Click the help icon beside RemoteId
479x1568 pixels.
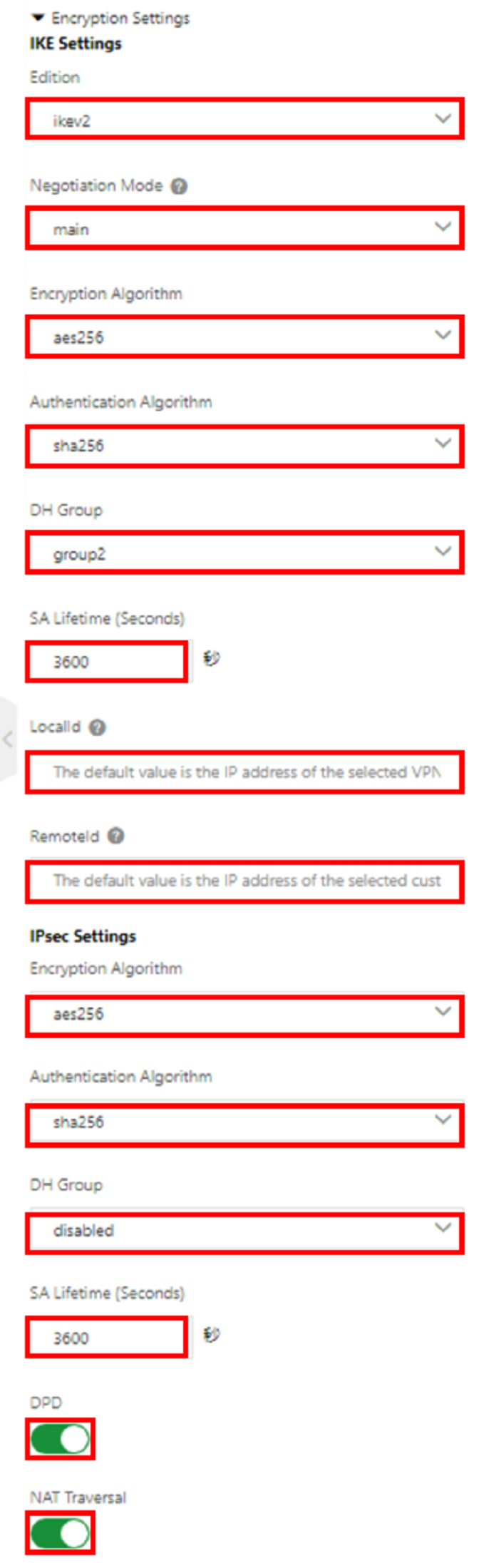pos(115,836)
